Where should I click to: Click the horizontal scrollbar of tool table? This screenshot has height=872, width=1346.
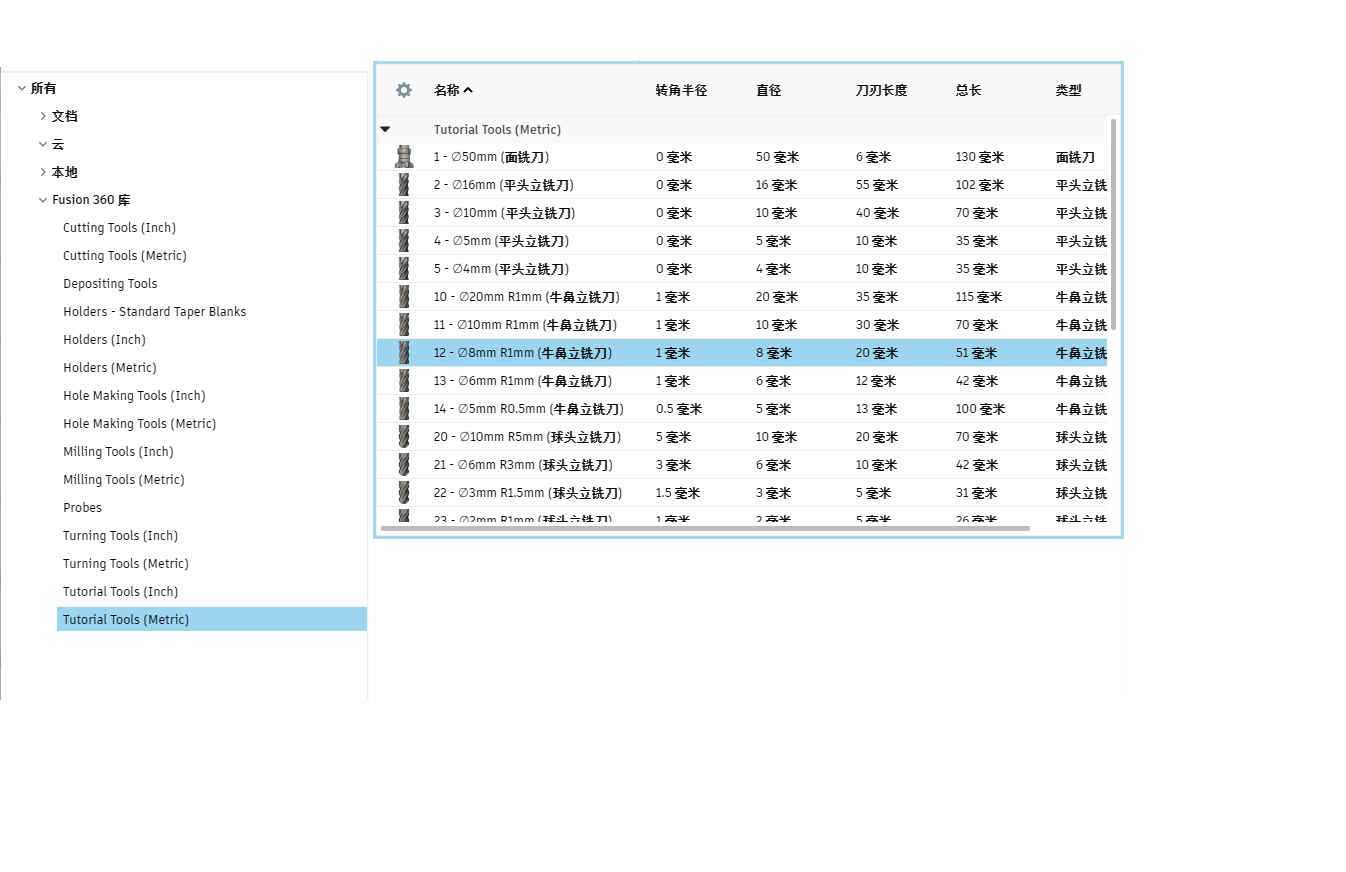click(x=705, y=528)
